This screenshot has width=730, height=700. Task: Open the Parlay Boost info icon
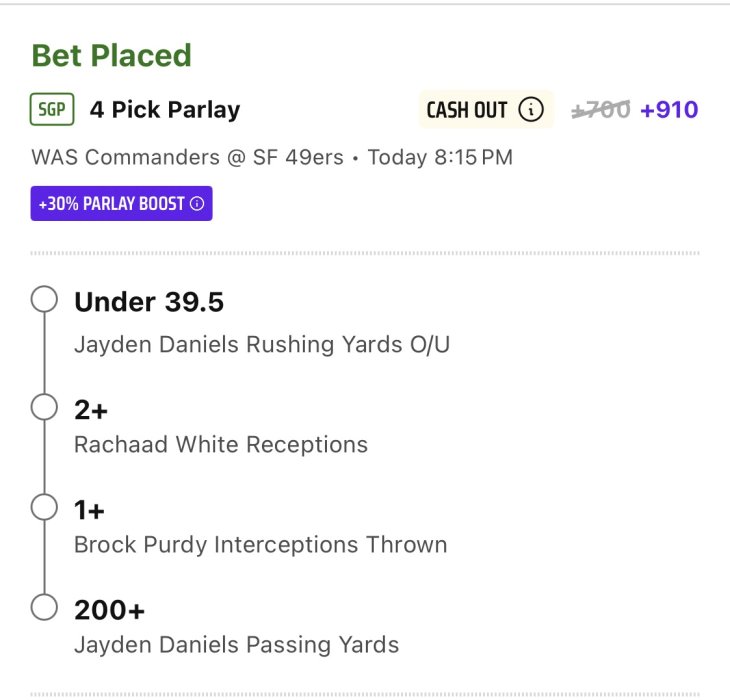tap(197, 203)
